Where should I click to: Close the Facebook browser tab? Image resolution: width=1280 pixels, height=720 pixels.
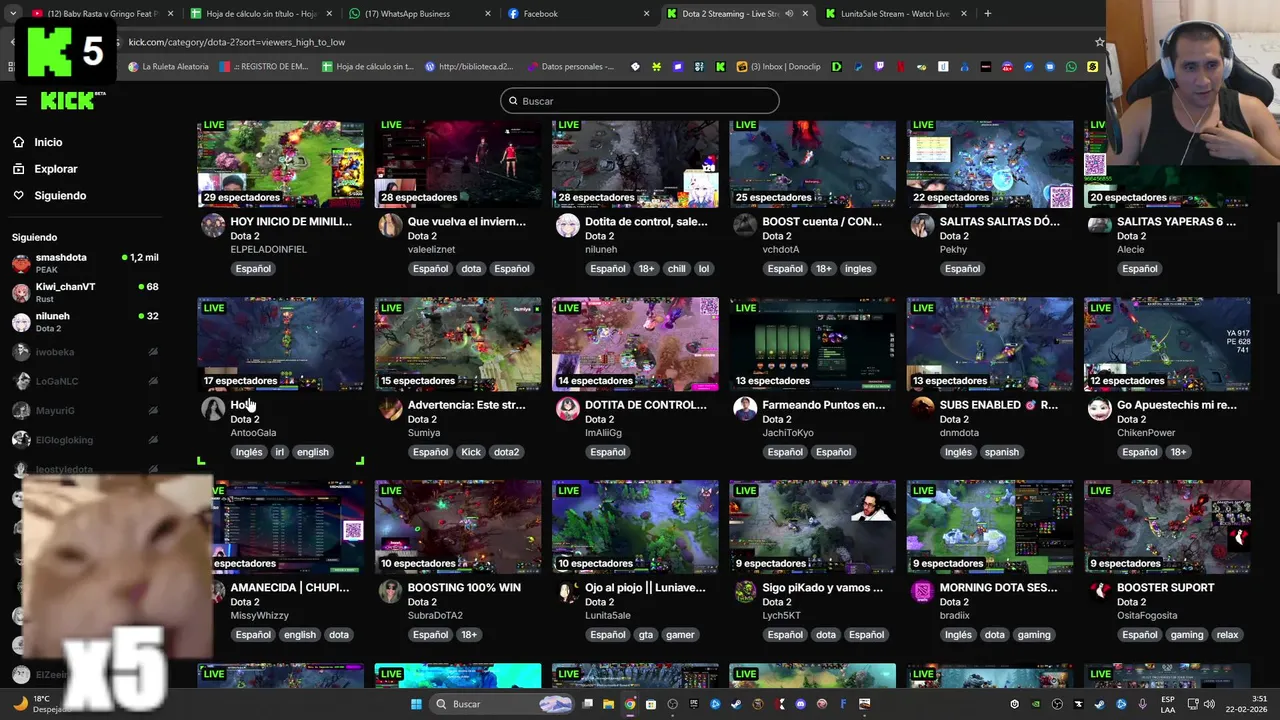click(x=646, y=14)
